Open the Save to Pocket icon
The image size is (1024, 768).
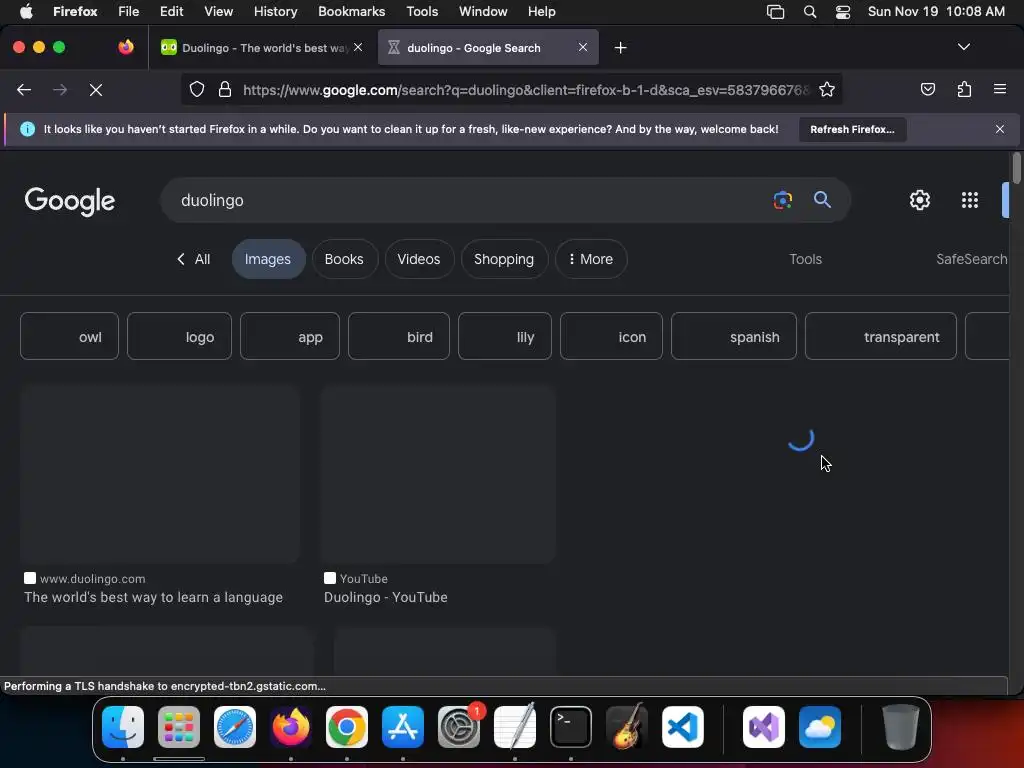pos(927,89)
